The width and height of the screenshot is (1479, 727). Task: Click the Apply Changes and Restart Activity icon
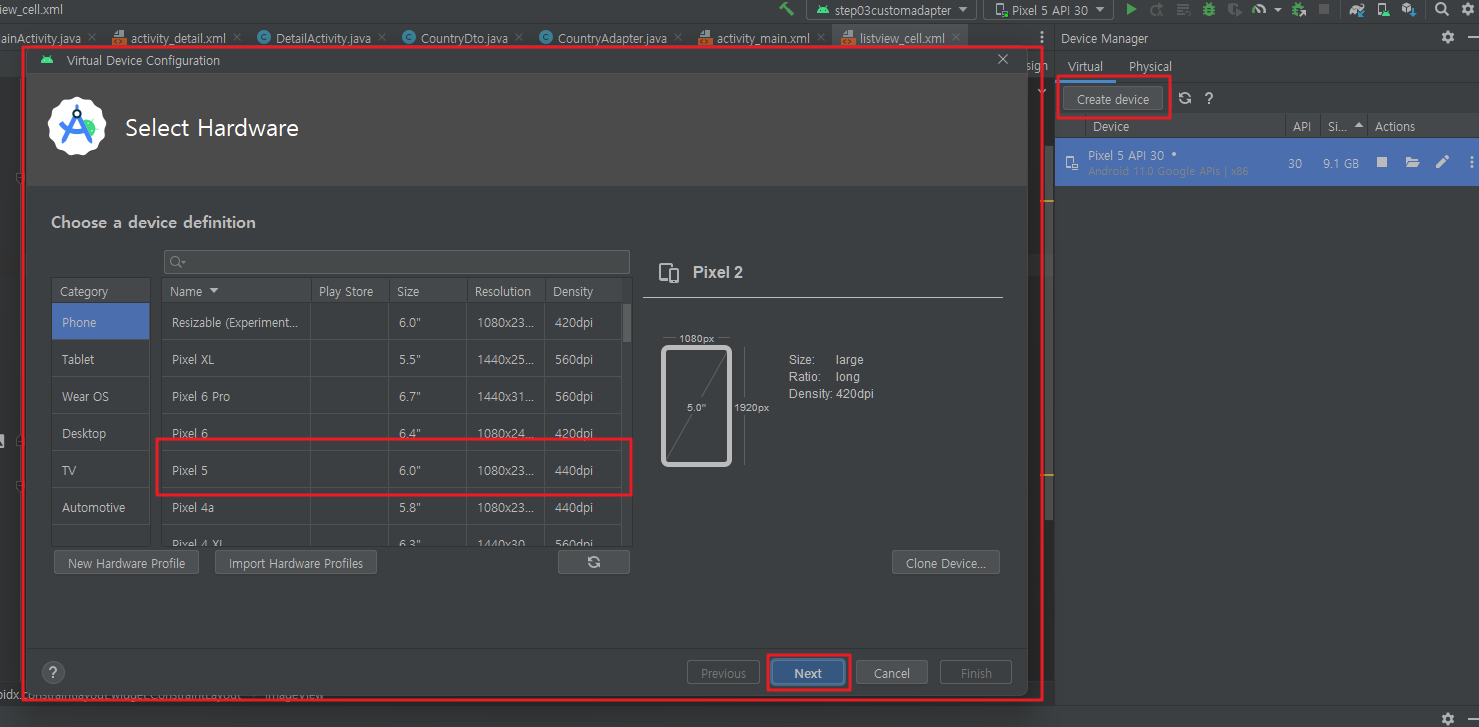pyautogui.click(x=1157, y=9)
